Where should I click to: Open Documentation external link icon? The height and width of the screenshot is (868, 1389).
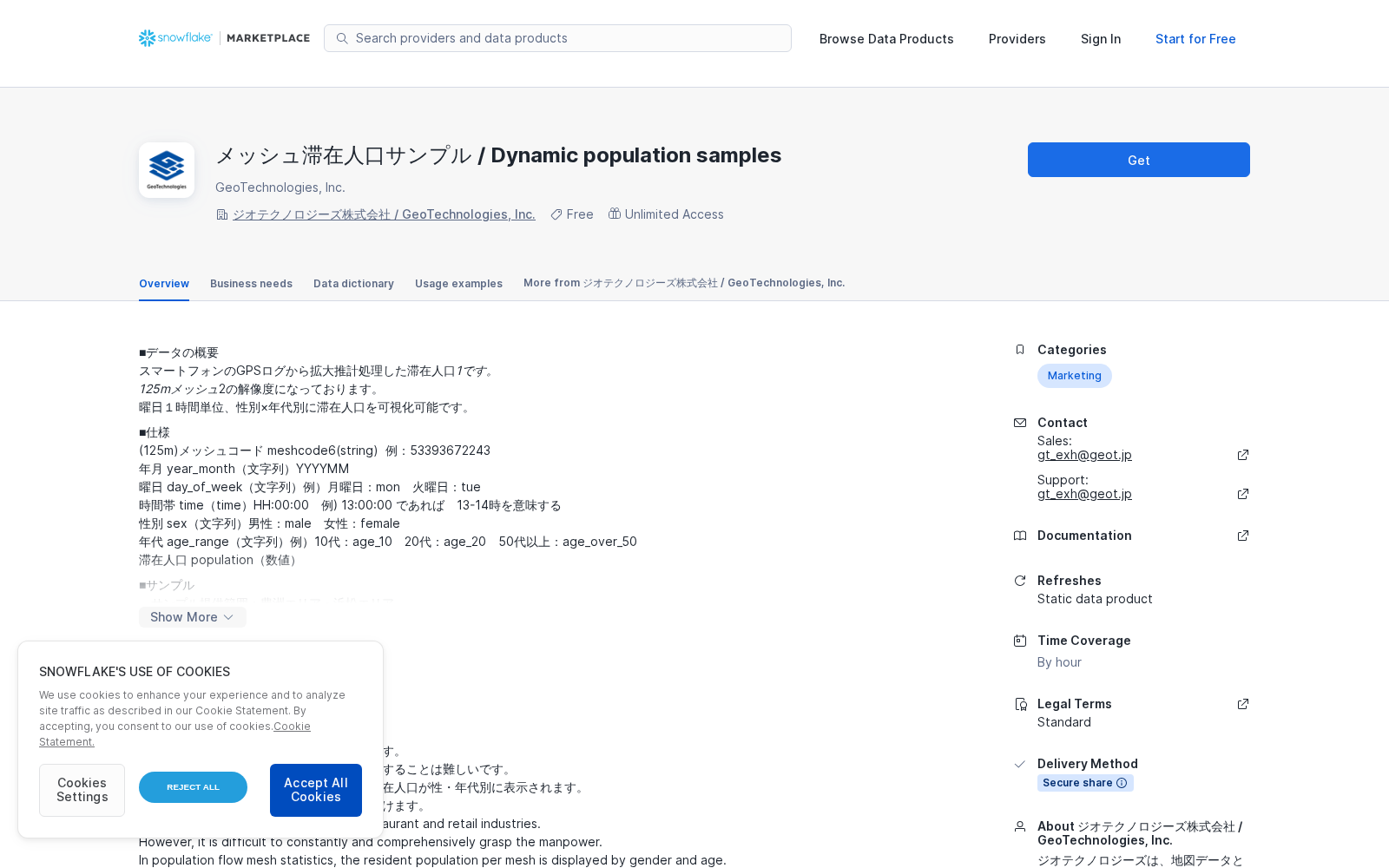point(1243,536)
